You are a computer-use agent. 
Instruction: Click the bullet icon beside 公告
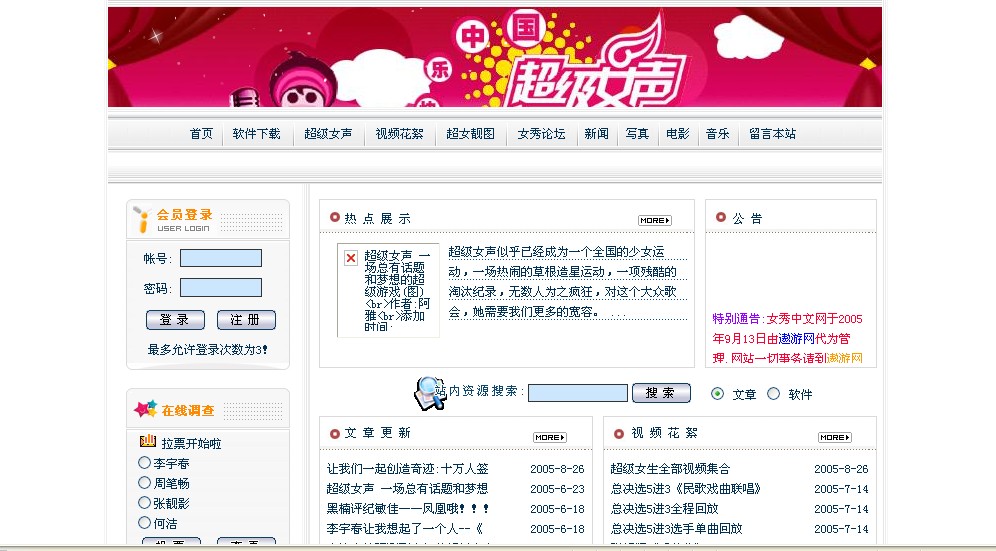point(720,217)
